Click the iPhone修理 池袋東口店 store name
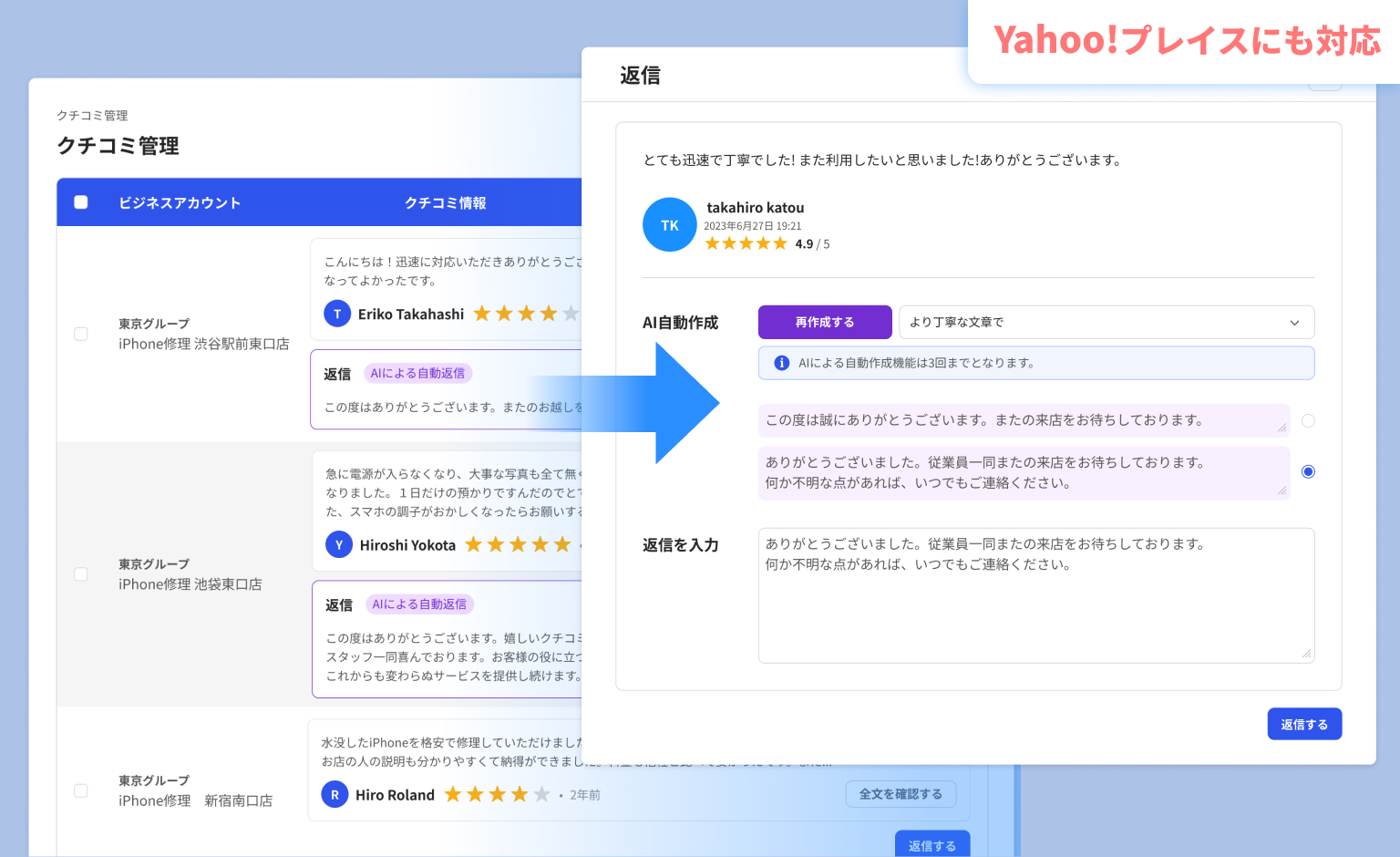The image size is (1400, 857). (x=190, y=584)
